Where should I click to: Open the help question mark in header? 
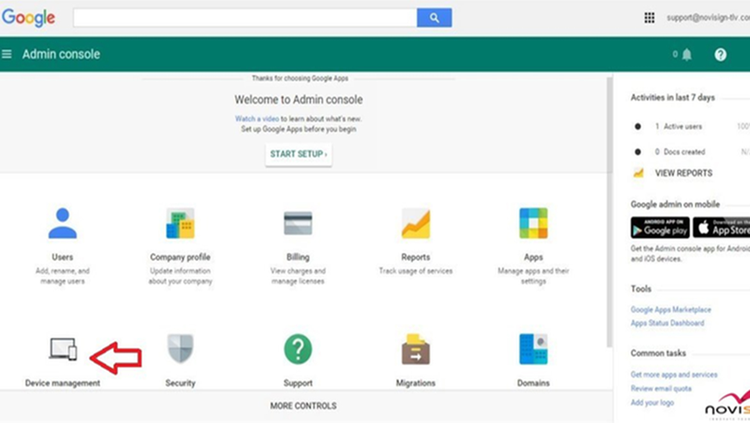coord(720,55)
